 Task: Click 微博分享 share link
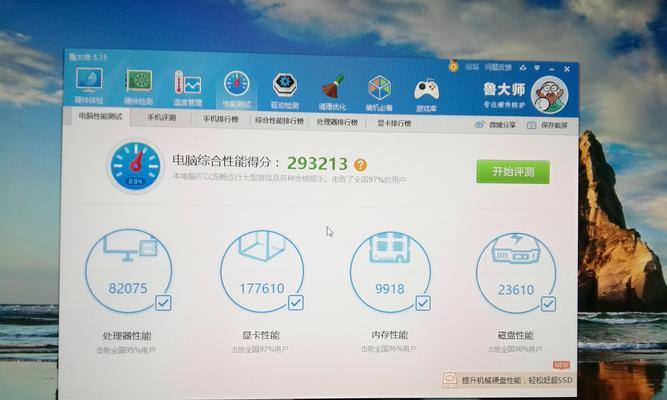(496, 125)
